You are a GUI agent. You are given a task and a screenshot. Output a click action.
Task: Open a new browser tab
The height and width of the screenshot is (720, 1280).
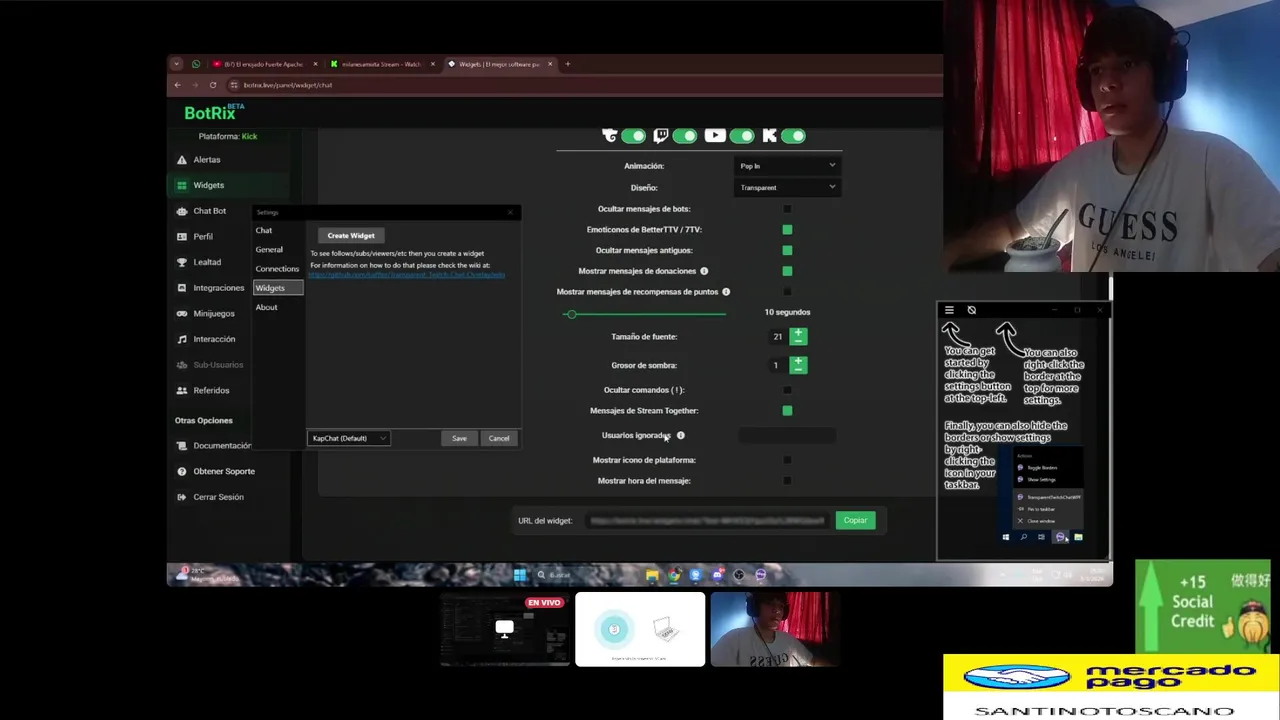(x=568, y=64)
